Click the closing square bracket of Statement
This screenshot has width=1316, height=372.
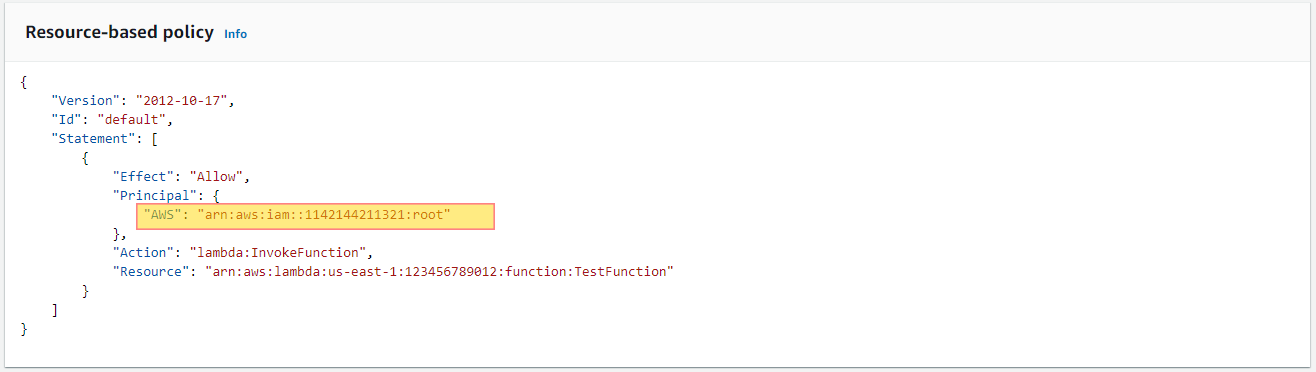coord(55,310)
